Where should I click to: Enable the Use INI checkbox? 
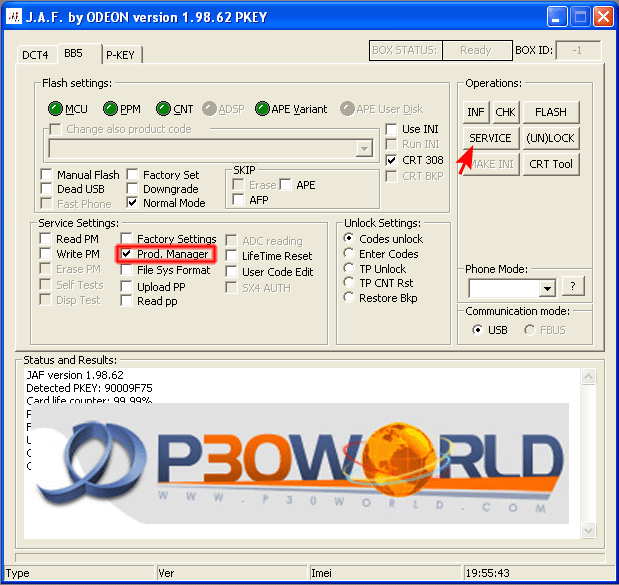391,129
